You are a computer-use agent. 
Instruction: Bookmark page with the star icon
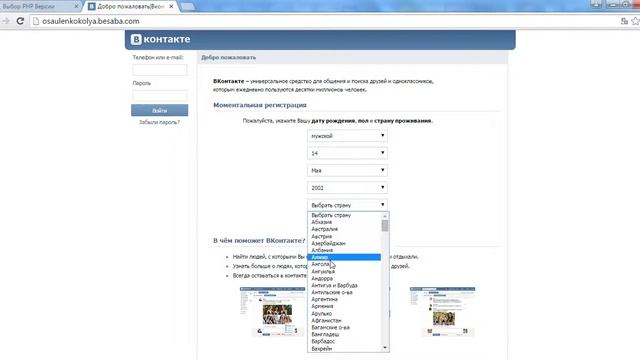tap(636, 21)
